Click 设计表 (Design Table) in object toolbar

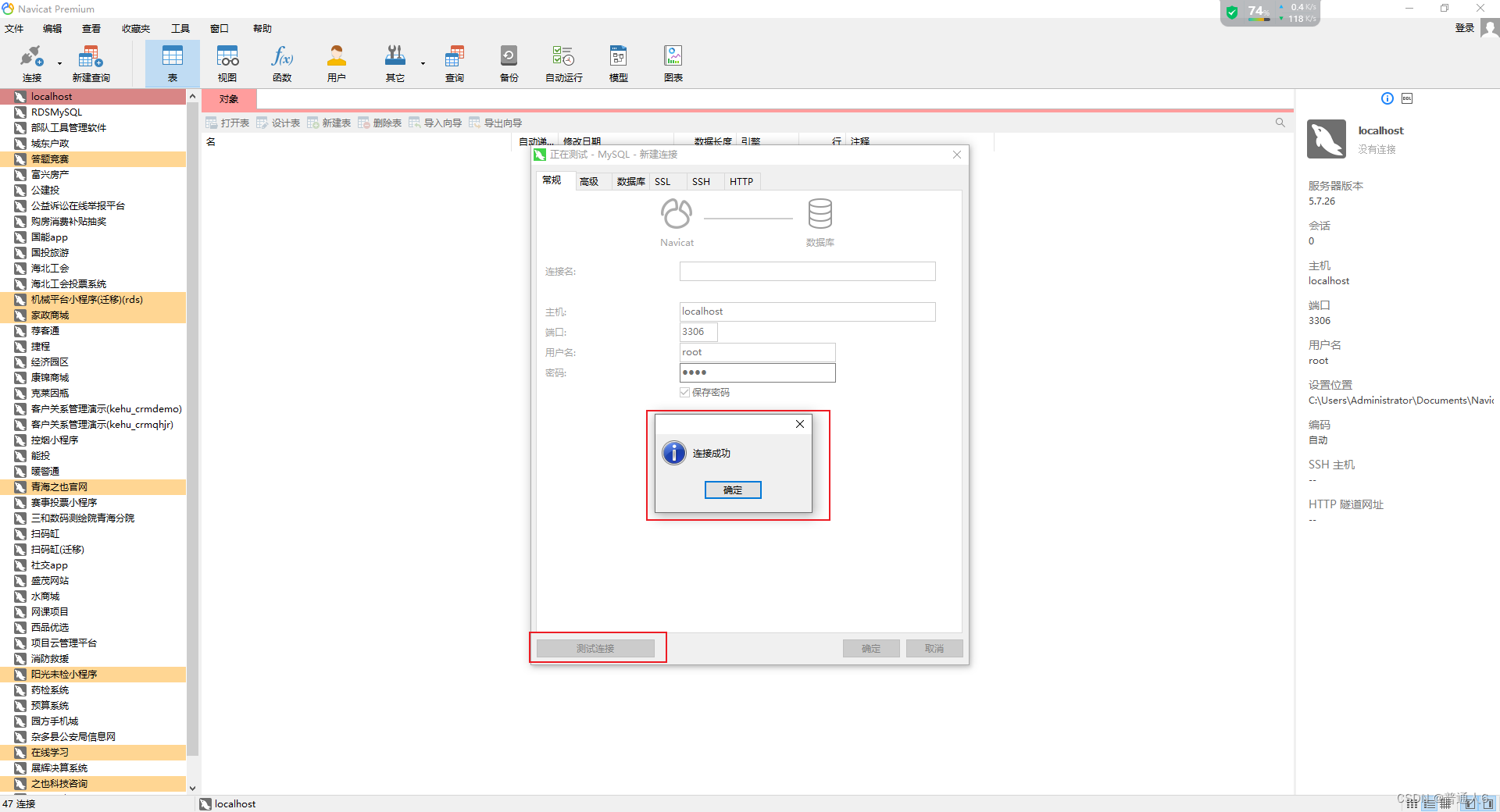pyautogui.click(x=279, y=123)
